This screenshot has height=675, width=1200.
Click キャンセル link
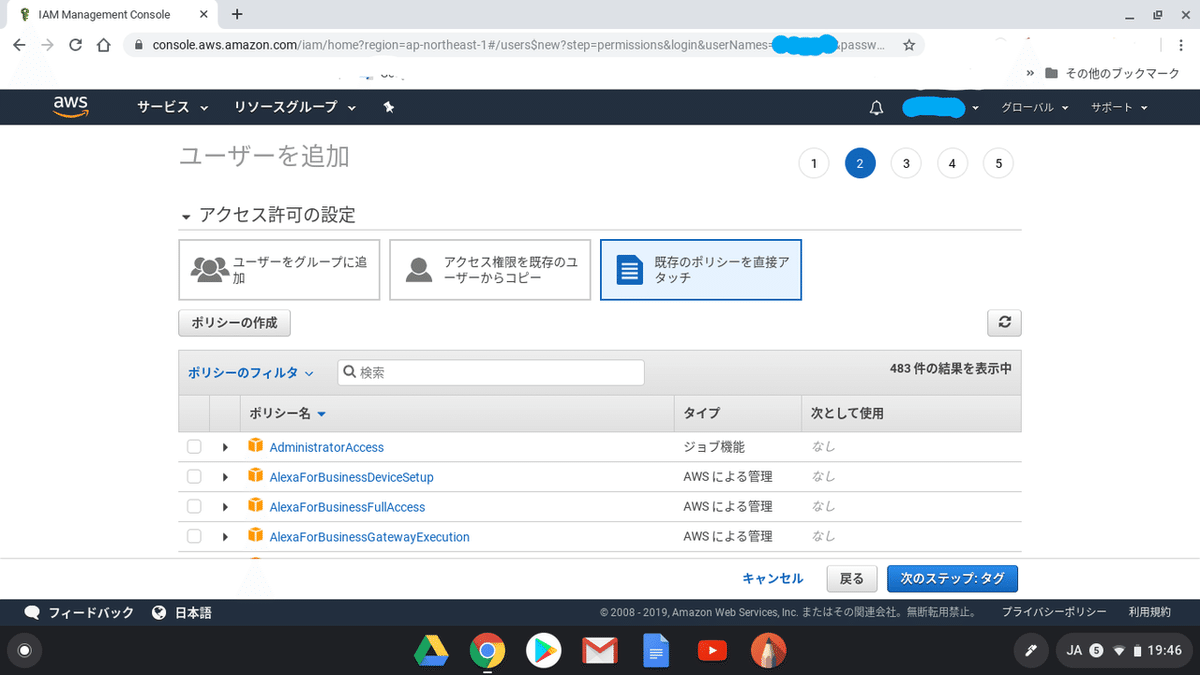coord(773,579)
